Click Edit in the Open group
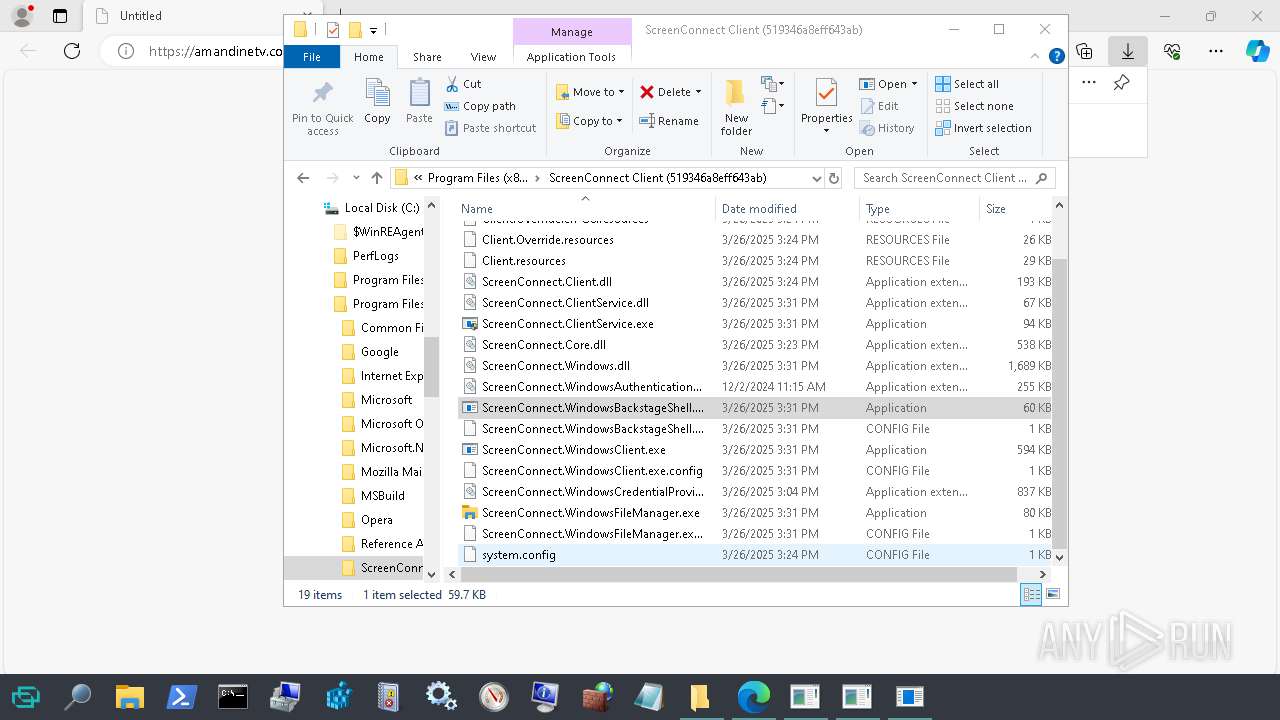Screen dimensions: 1280x720 pos(879,106)
